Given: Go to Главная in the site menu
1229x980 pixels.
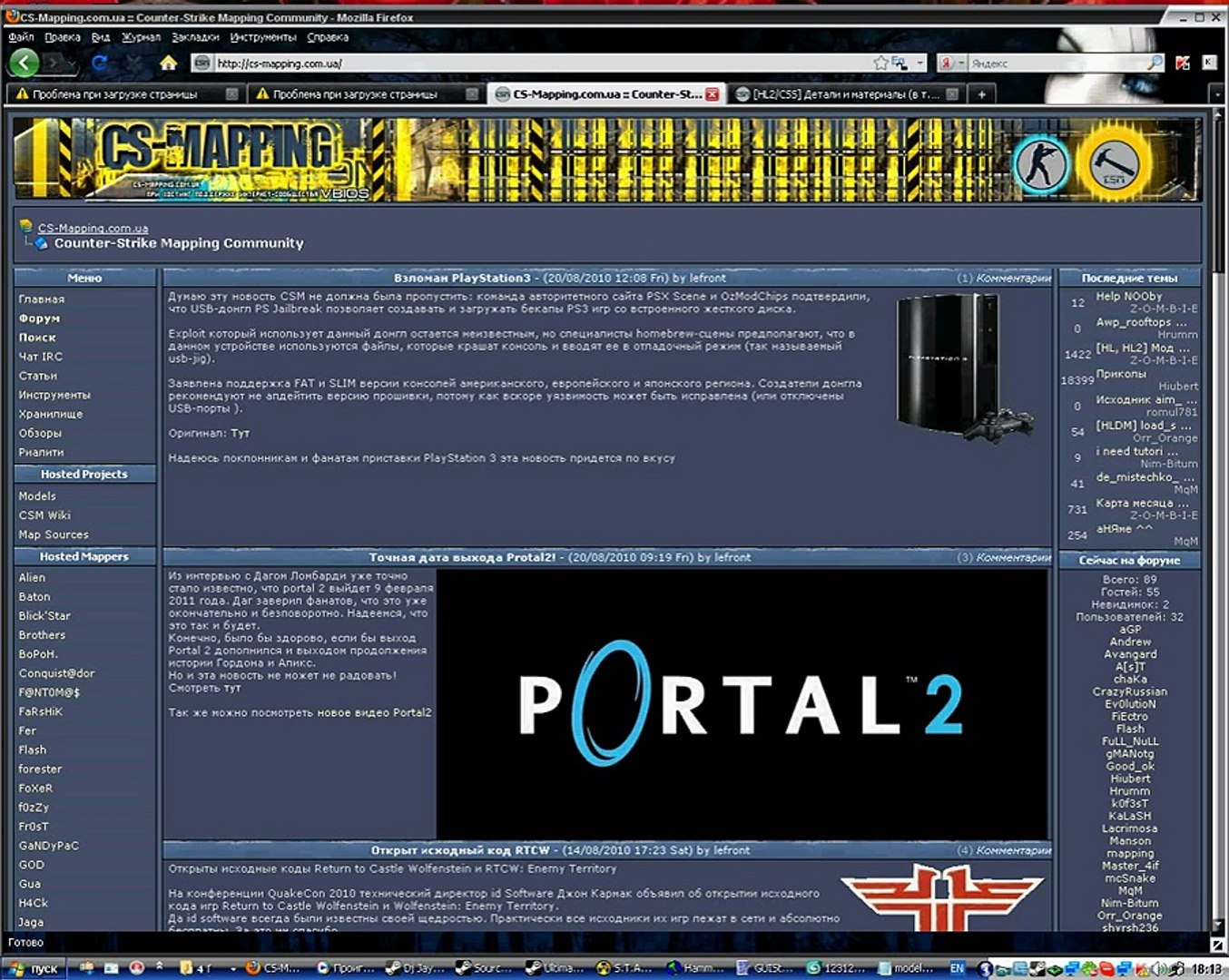Looking at the screenshot, I should coord(42,299).
